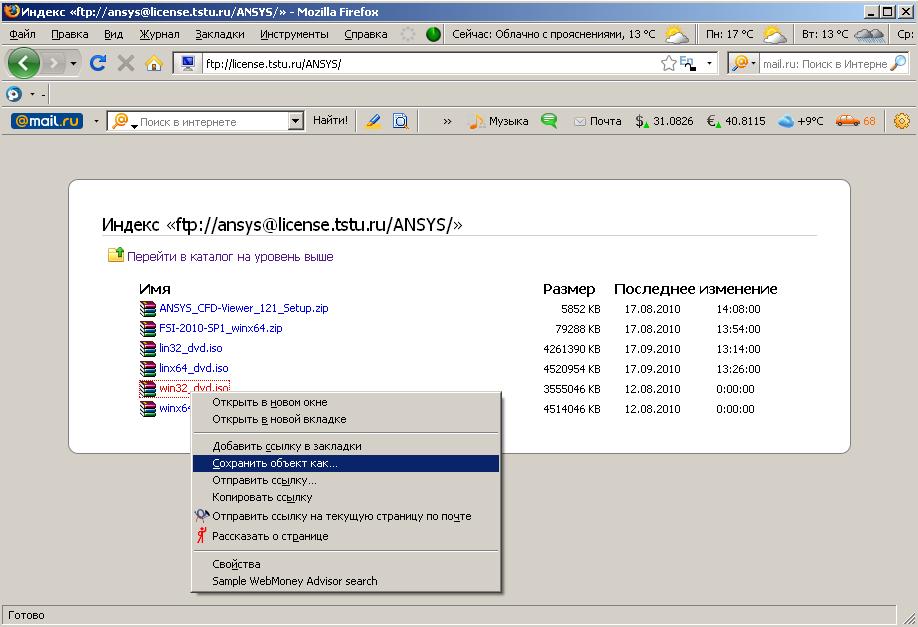Open the FSI-2010-SP1_winx64.zip link
The height and width of the screenshot is (627, 918).
pyautogui.click(x=221, y=328)
